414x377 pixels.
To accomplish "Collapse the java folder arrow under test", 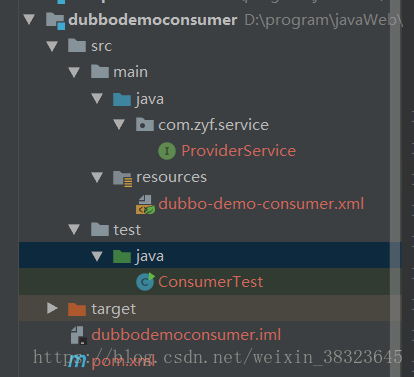I will (97, 256).
